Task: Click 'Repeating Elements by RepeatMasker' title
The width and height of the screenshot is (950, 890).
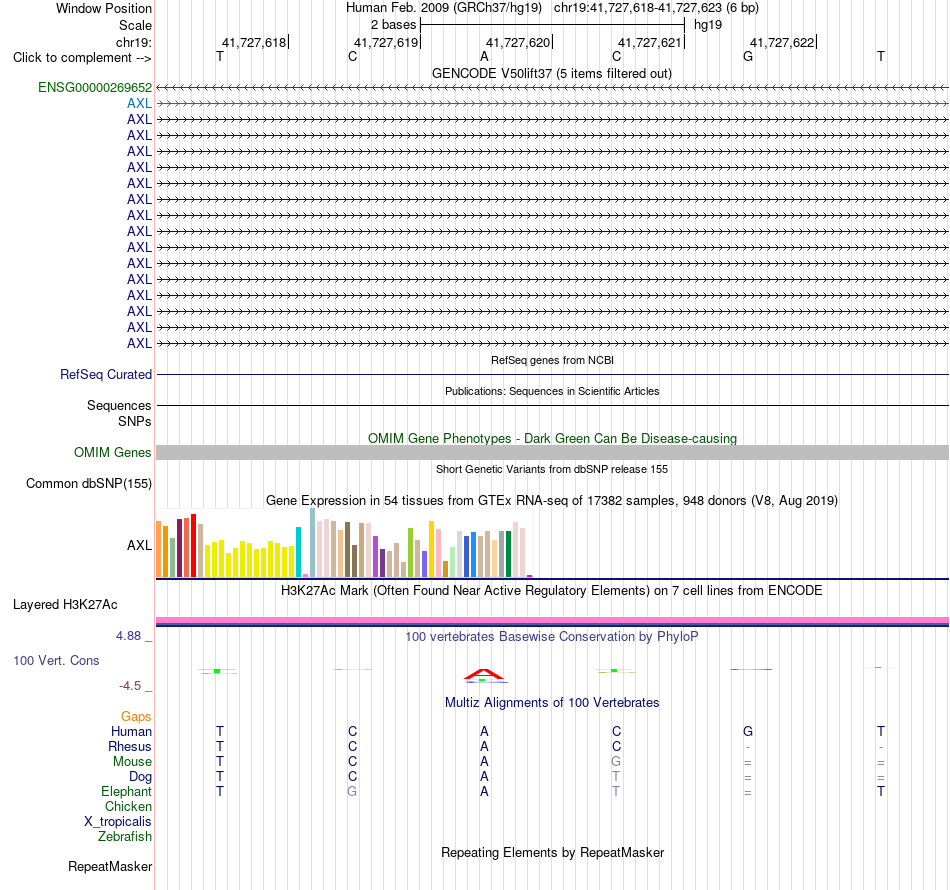Action: click(552, 852)
